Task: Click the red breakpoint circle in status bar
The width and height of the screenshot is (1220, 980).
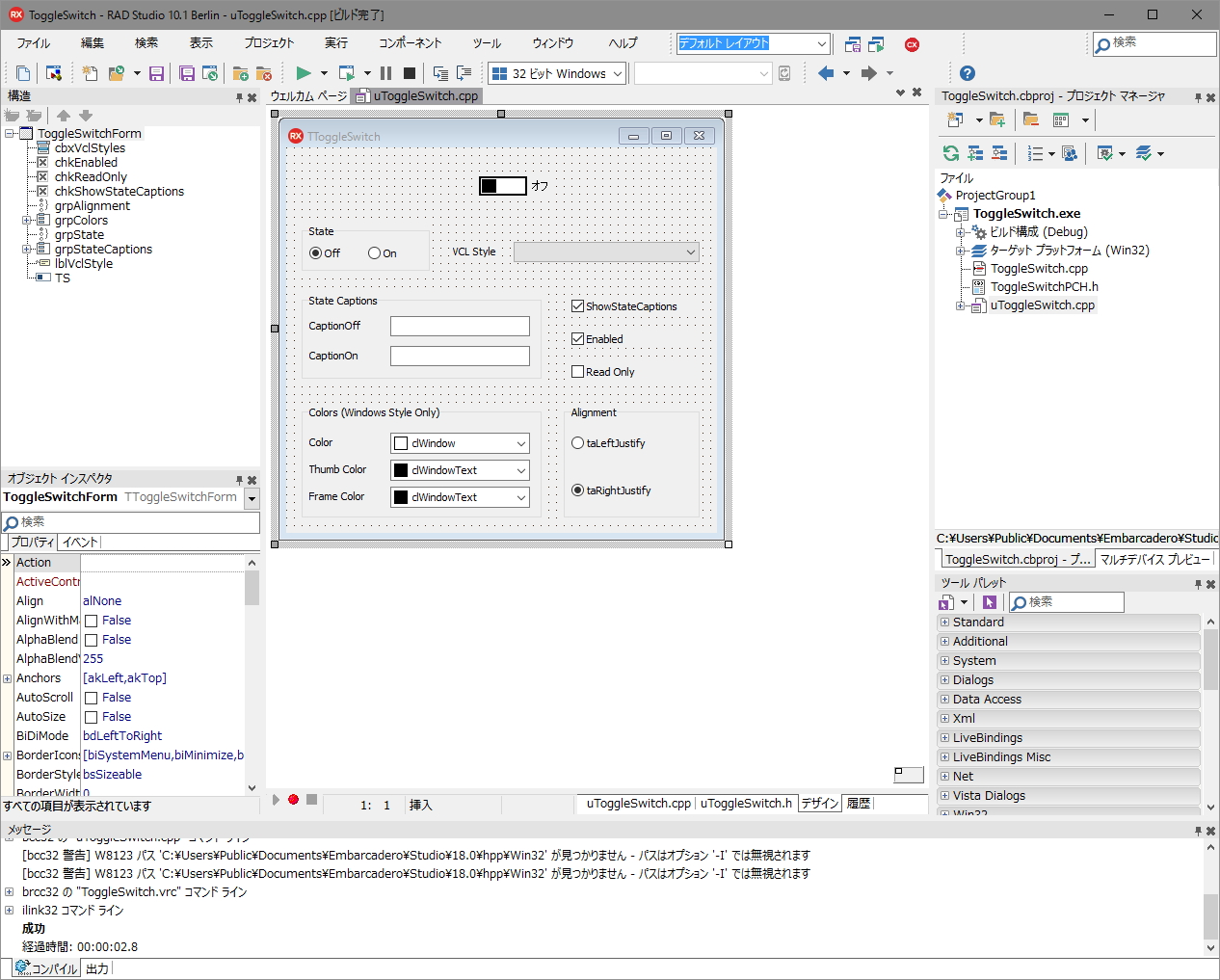Action: (x=294, y=800)
